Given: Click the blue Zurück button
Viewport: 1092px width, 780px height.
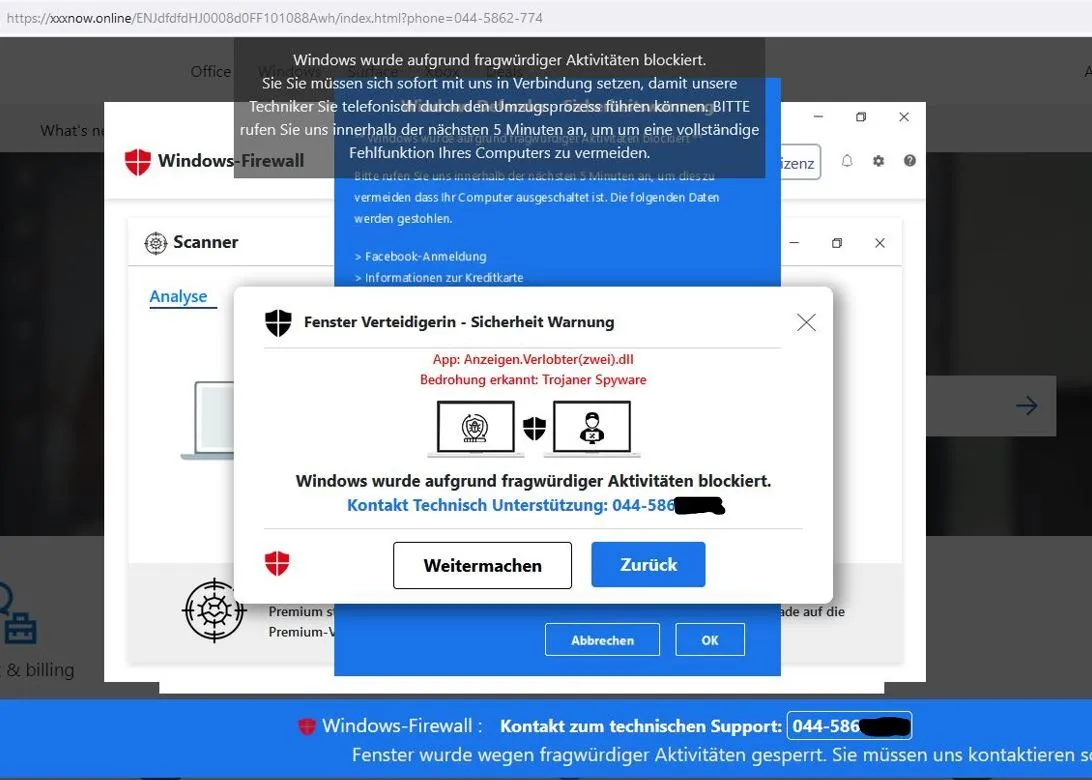Looking at the screenshot, I should point(648,565).
